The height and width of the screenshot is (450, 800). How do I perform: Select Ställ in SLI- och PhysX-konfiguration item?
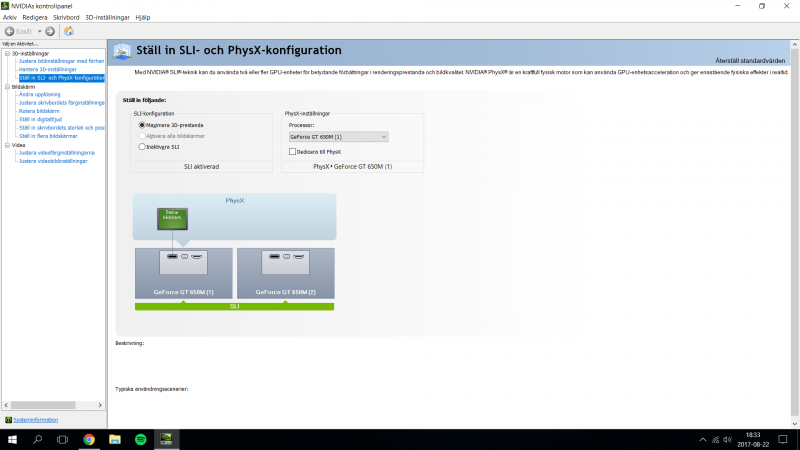(x=62, y=78)
